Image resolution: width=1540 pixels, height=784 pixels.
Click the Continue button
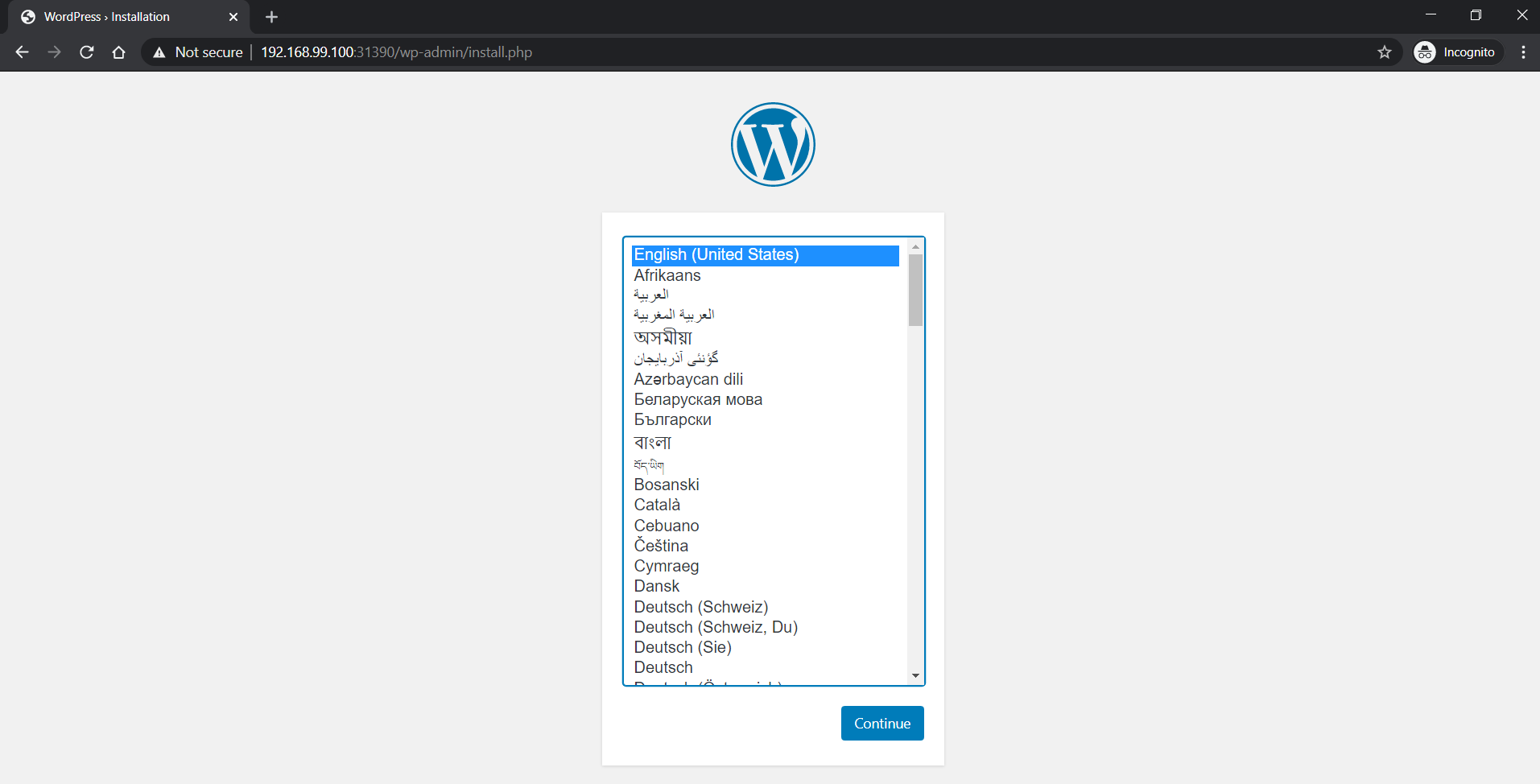tap(882, 723)
